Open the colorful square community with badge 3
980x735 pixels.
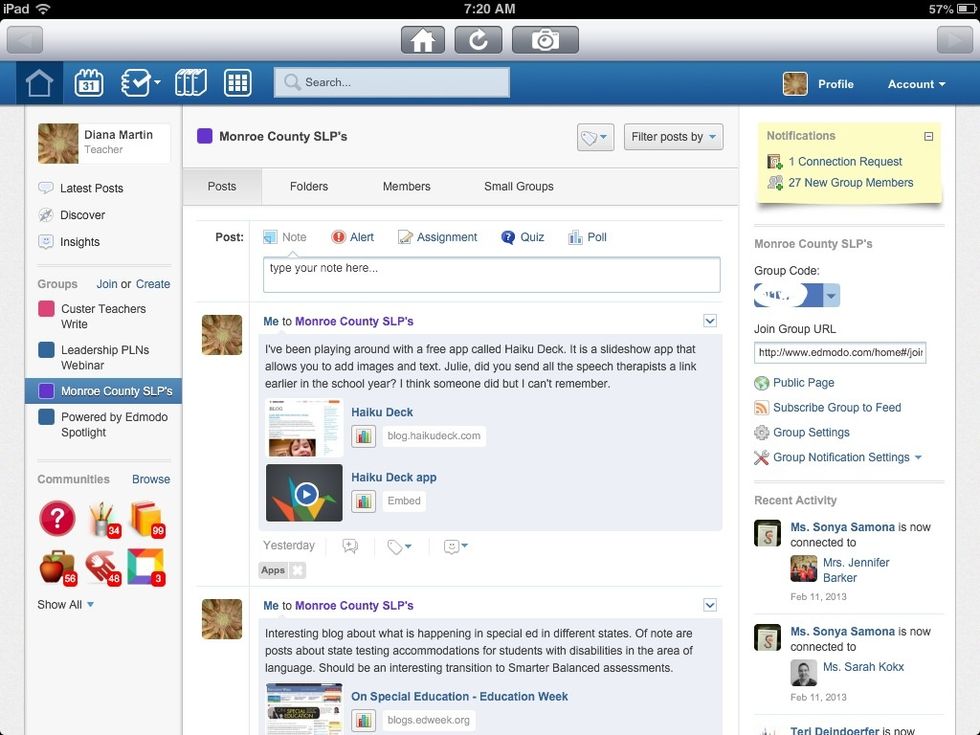click(146, 567)
